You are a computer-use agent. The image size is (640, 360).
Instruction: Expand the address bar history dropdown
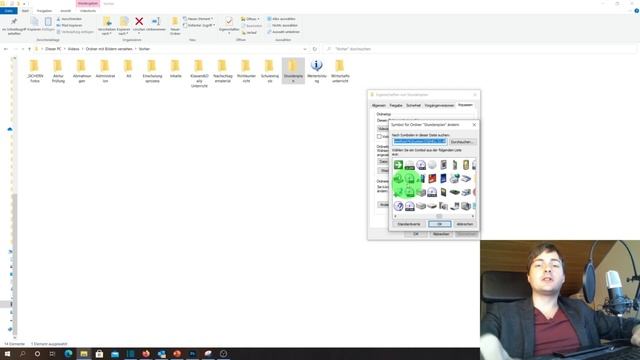point(305,49)
